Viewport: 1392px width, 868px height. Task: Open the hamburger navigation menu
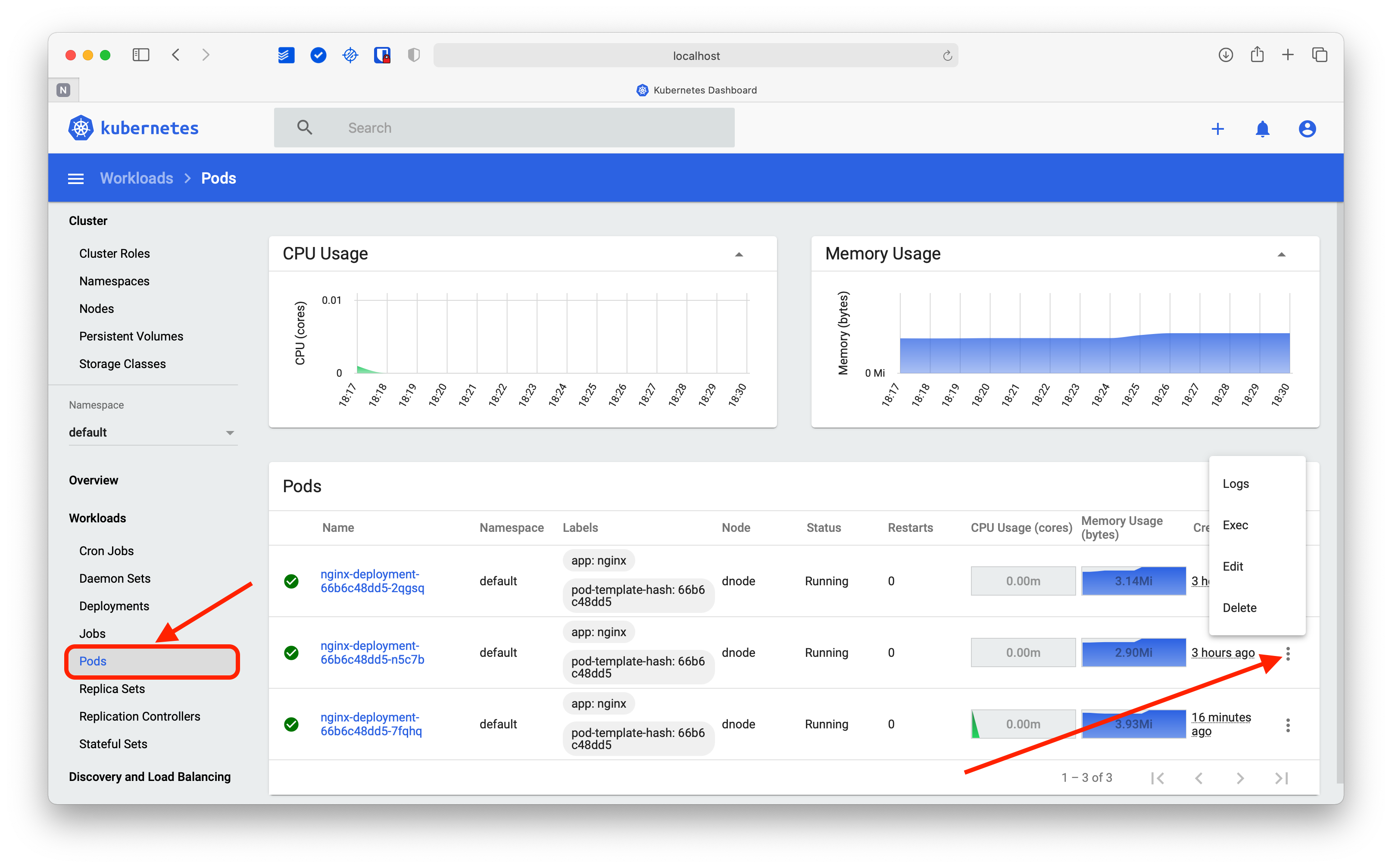[76, 178]
